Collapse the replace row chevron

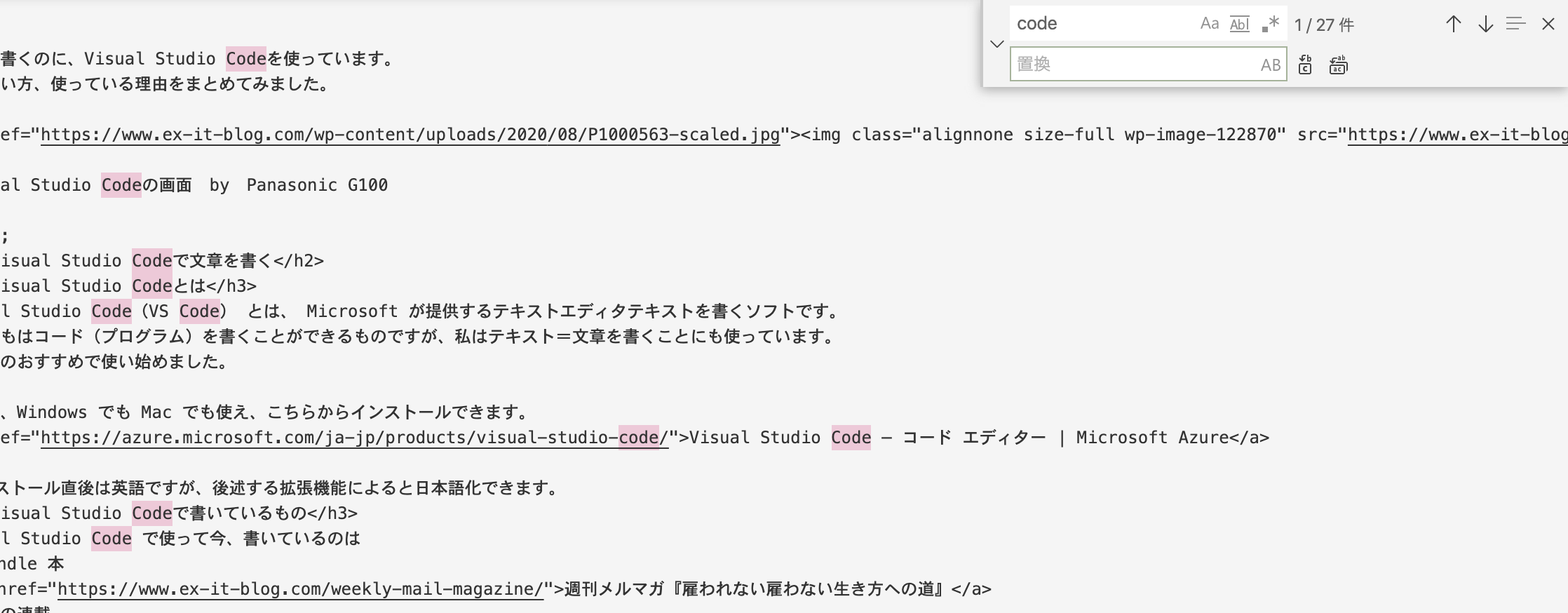tap(996, 44)
